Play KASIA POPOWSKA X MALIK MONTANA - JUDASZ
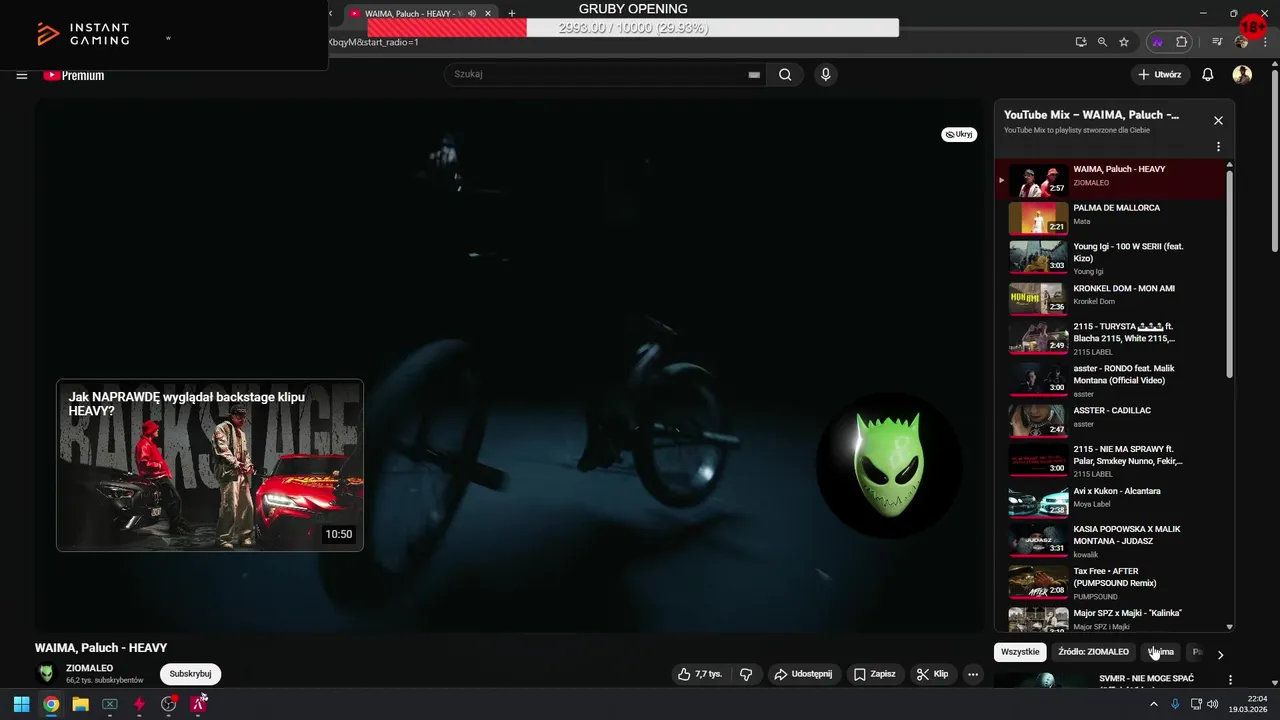Screen dimensions: 1280x720 coord(1110,540)
